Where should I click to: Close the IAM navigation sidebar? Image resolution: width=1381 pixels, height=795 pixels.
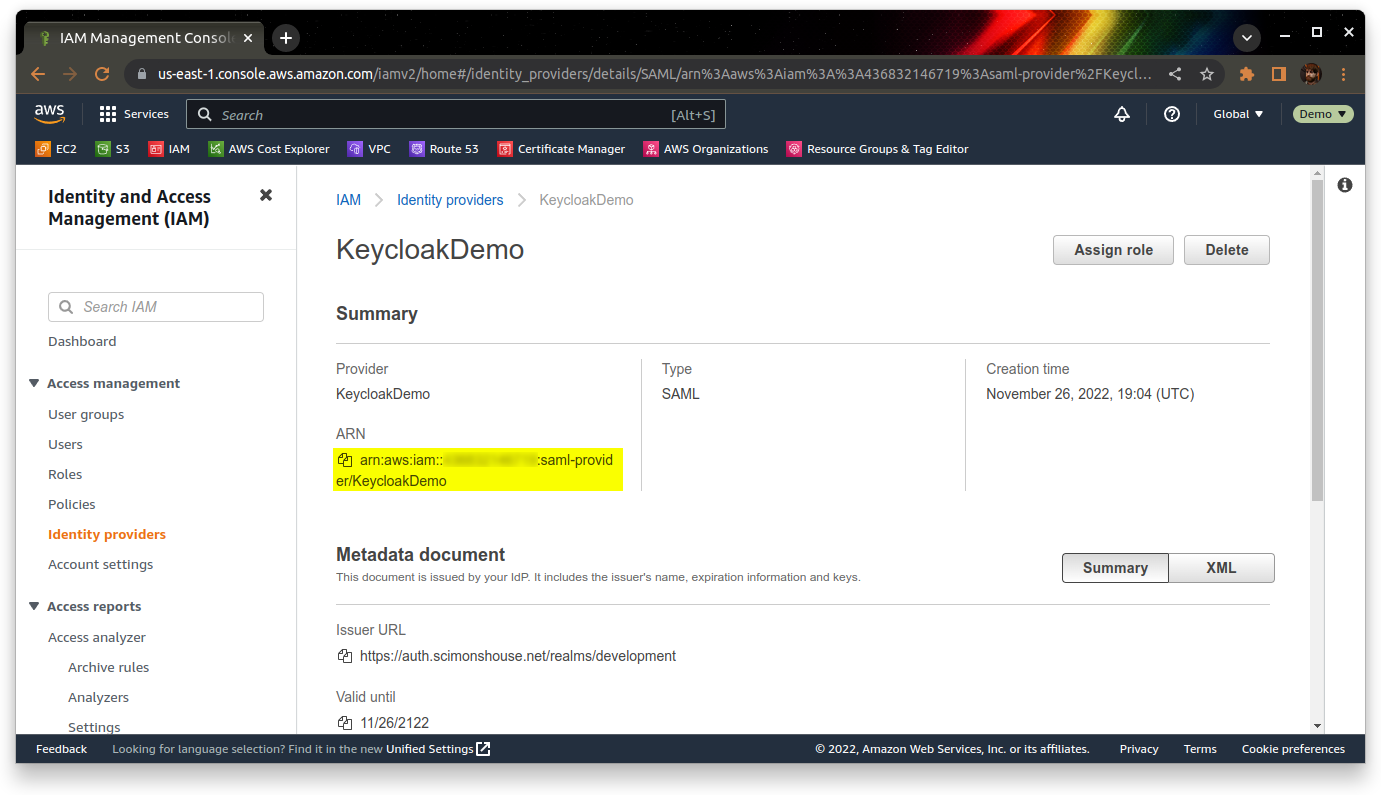click(x=266, y=195)
